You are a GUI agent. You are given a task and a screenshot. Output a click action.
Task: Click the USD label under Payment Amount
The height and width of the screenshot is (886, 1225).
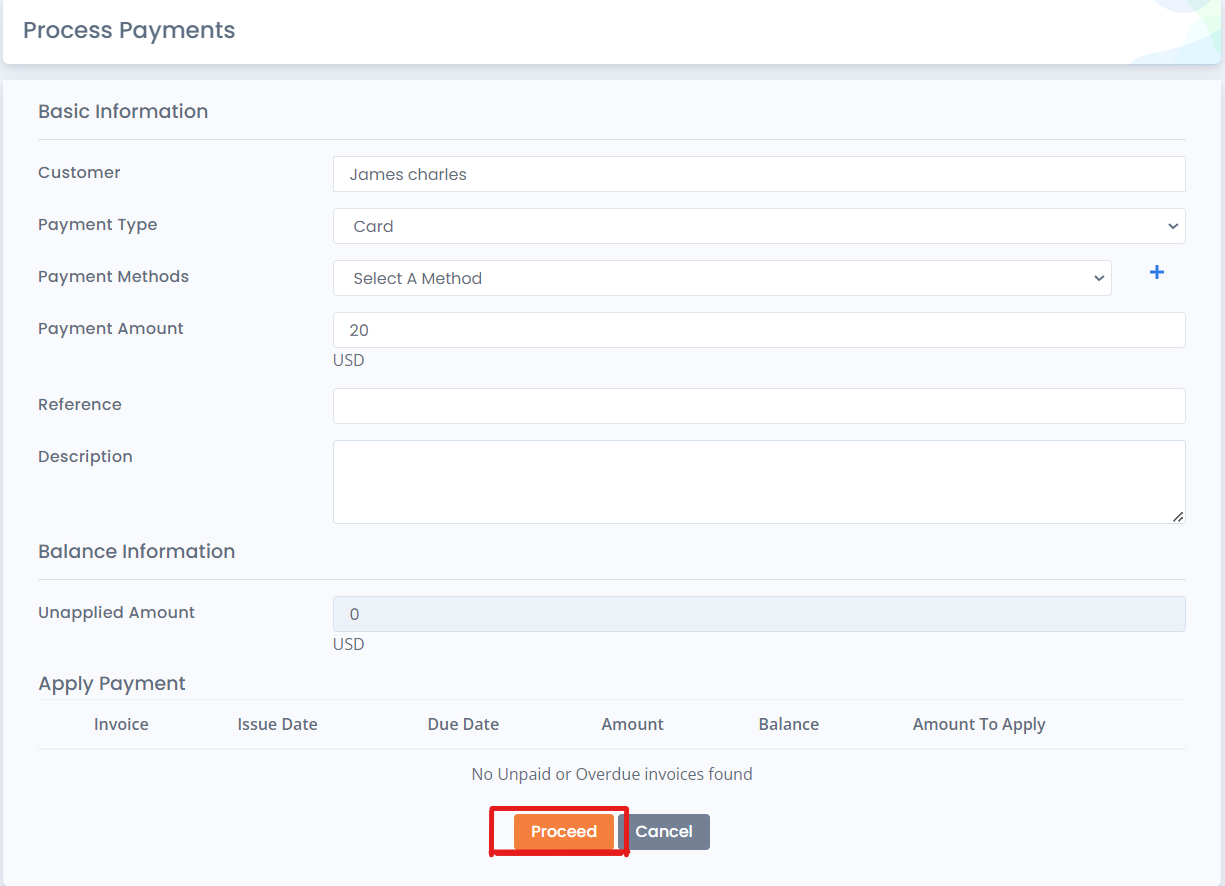tap(348, 360)
